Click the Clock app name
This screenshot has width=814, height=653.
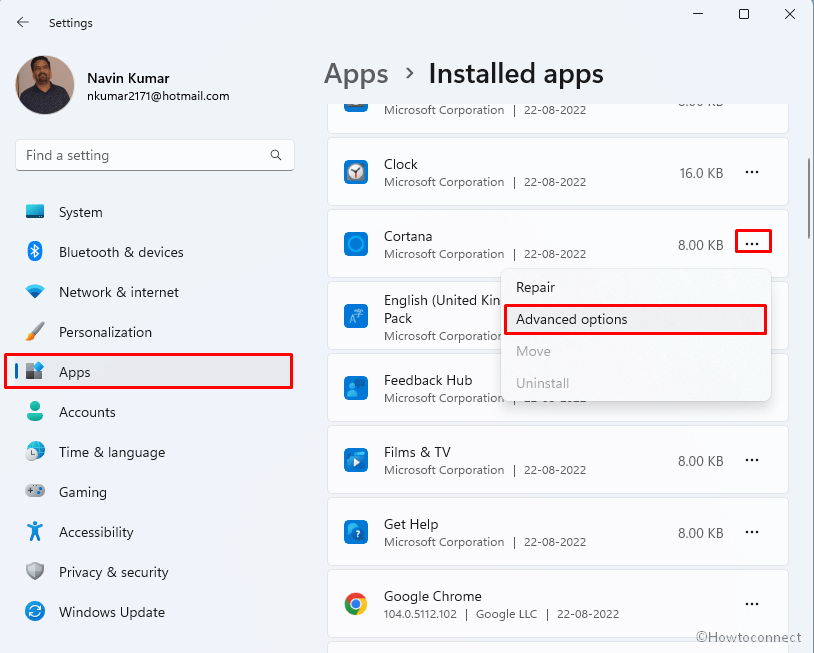pyautogui.click(x=401, y=164)
